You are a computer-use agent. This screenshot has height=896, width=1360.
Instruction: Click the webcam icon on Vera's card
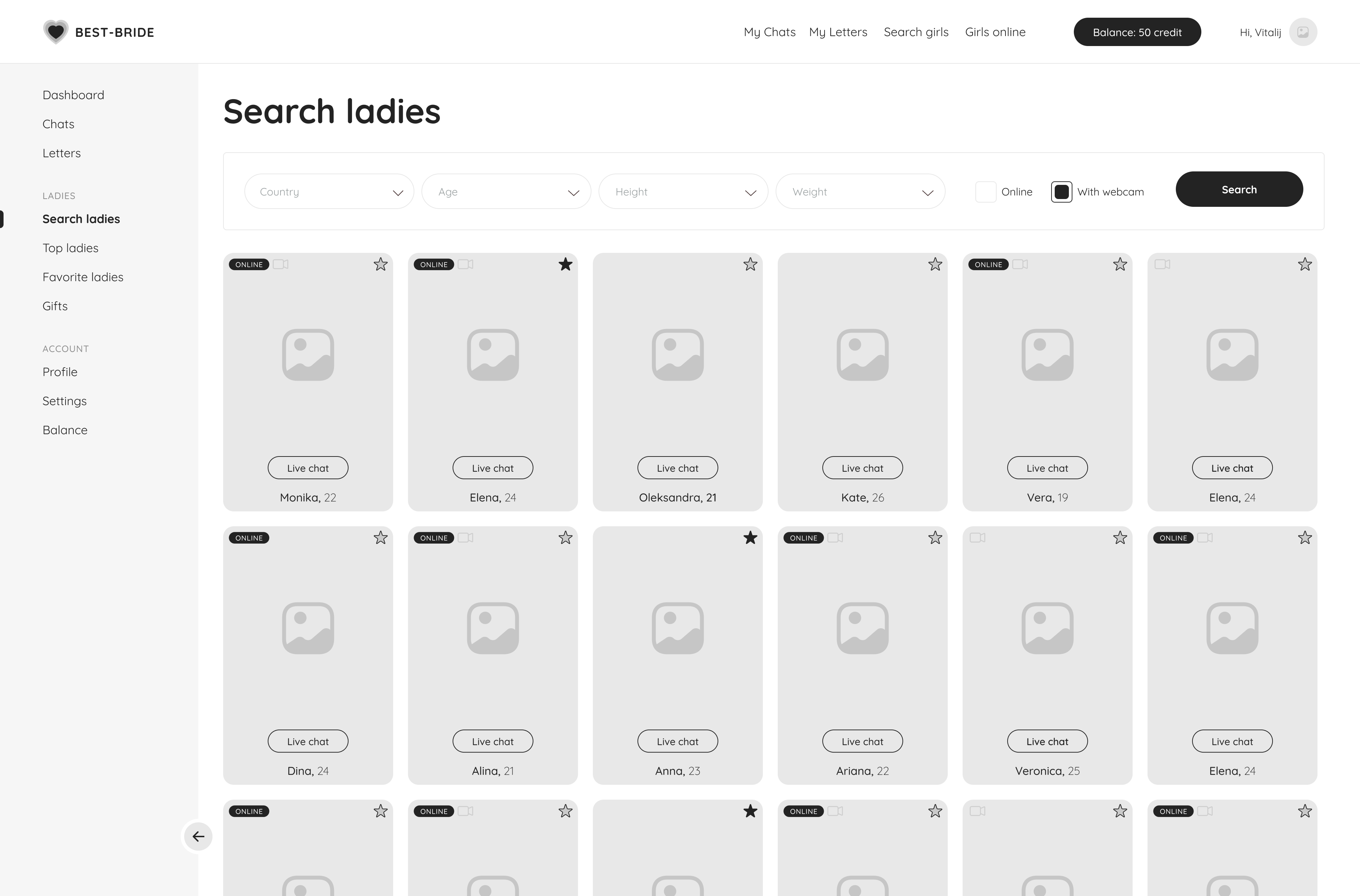(x=1020, y=264)
